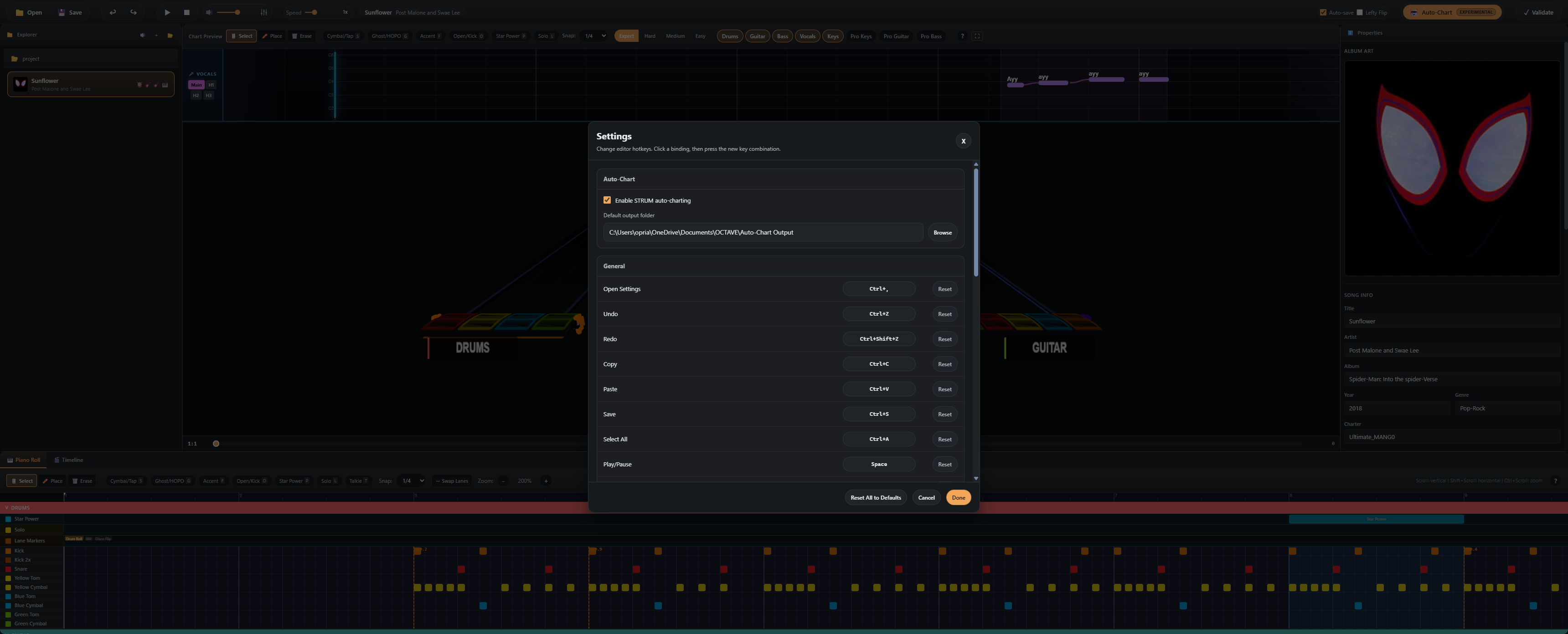Click the fullscreen expand icon
The image size is (1568, 634).
click(x=977, y=36)
